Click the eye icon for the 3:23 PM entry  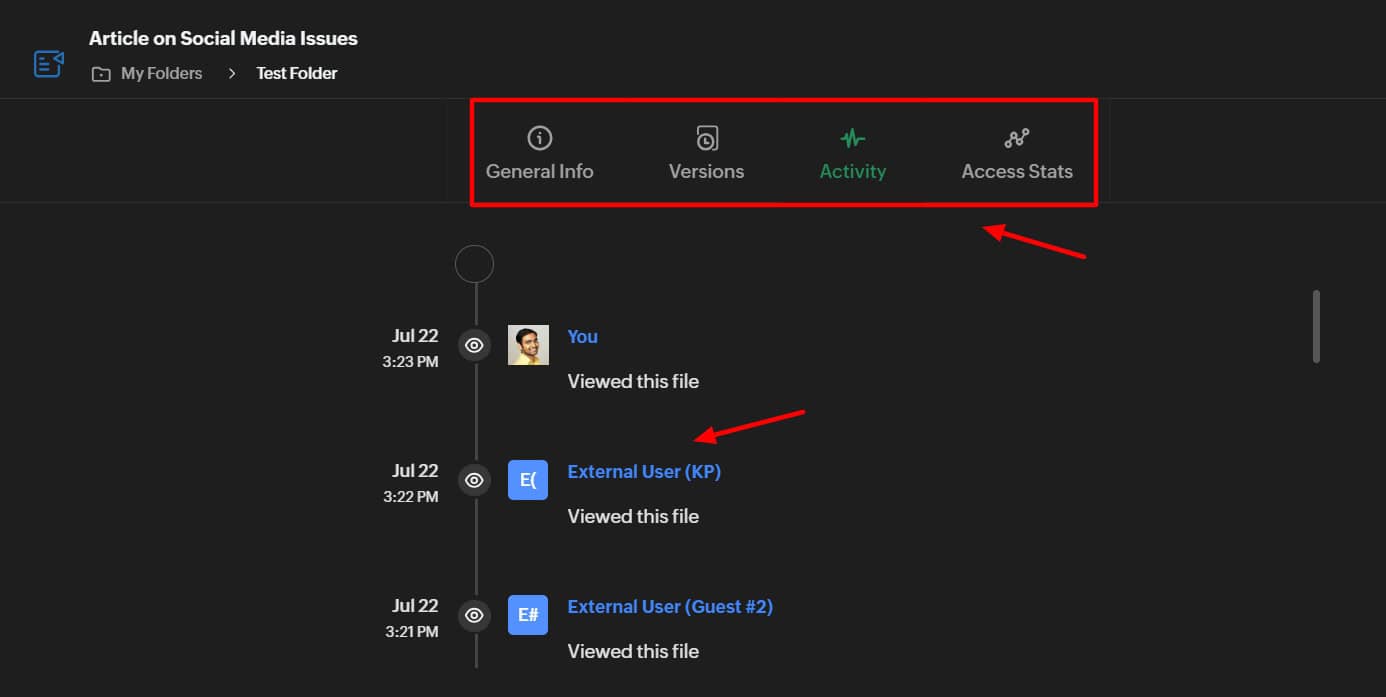point(475,346)
